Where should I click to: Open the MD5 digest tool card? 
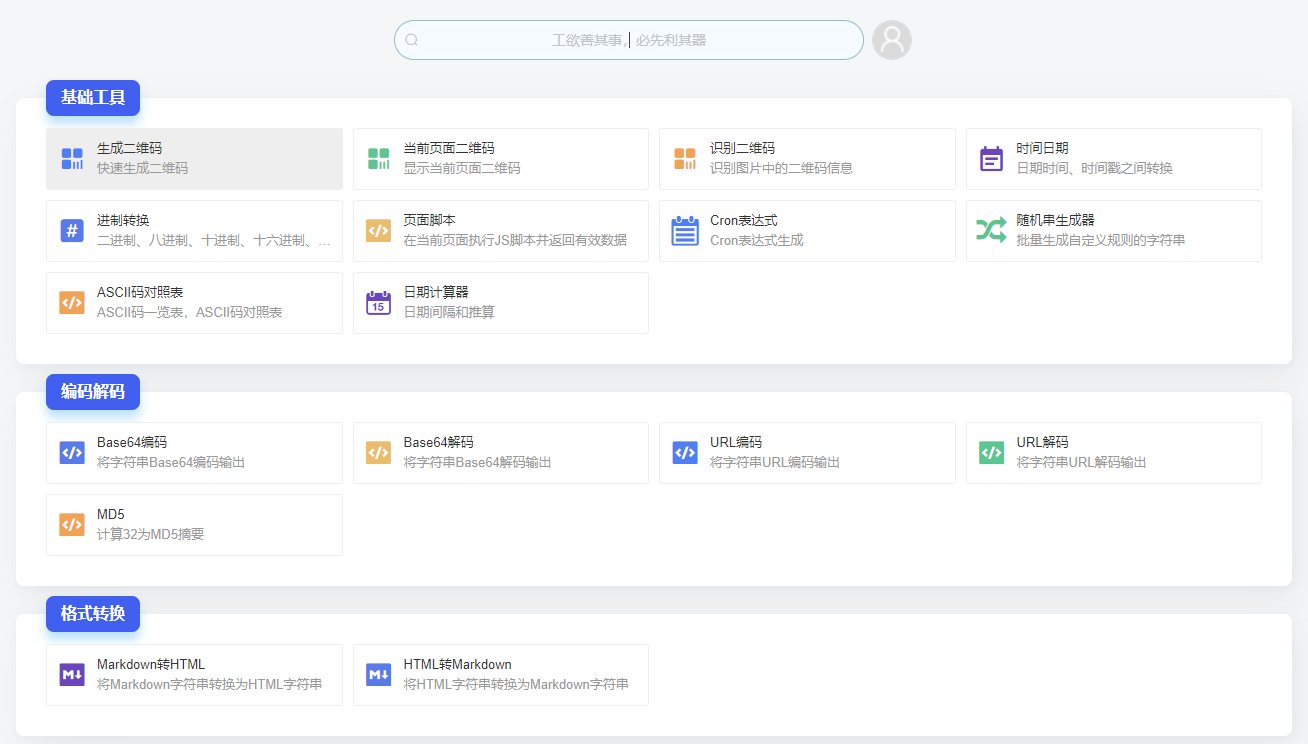click(x=194, y=525)
